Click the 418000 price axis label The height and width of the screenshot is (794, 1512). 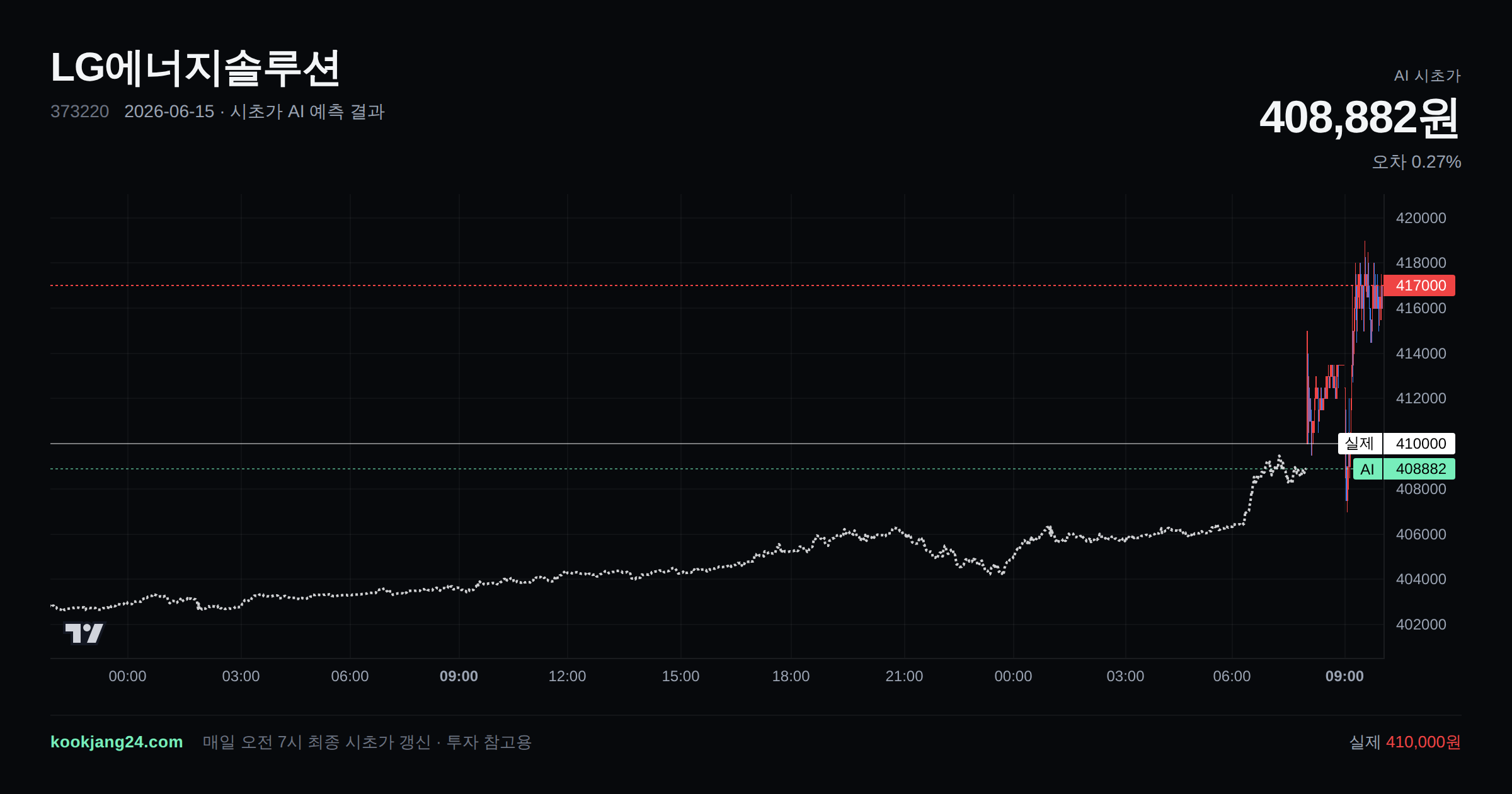1421,263
